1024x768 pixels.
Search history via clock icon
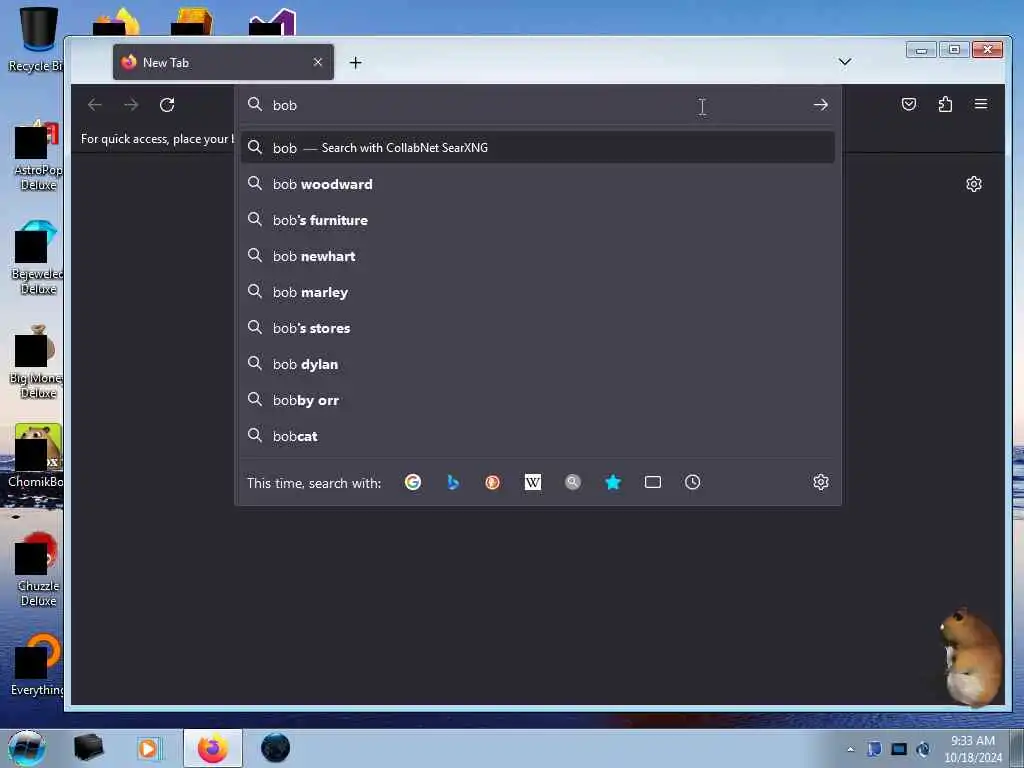(x=692, y=482)
